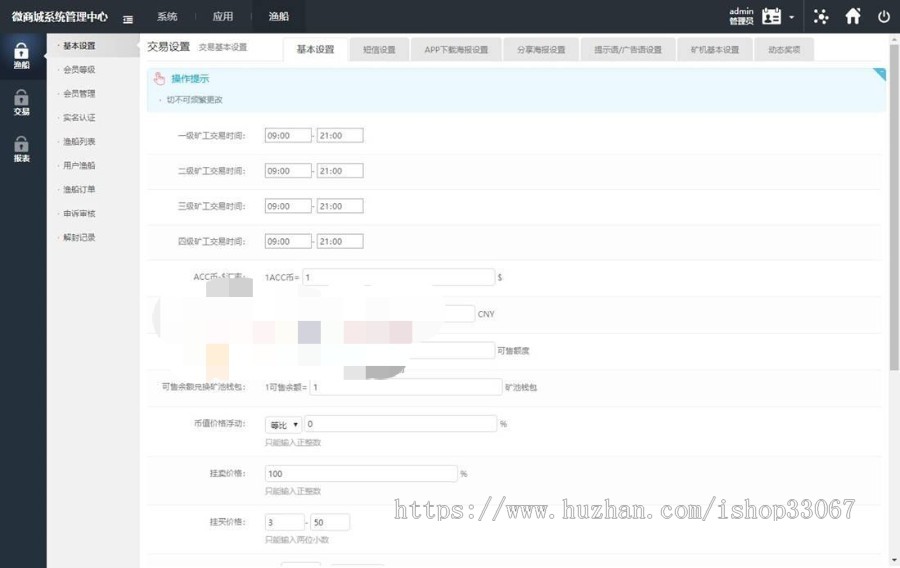Click the admin profile card icon
The image size is (900, 568).
point(771,16)
